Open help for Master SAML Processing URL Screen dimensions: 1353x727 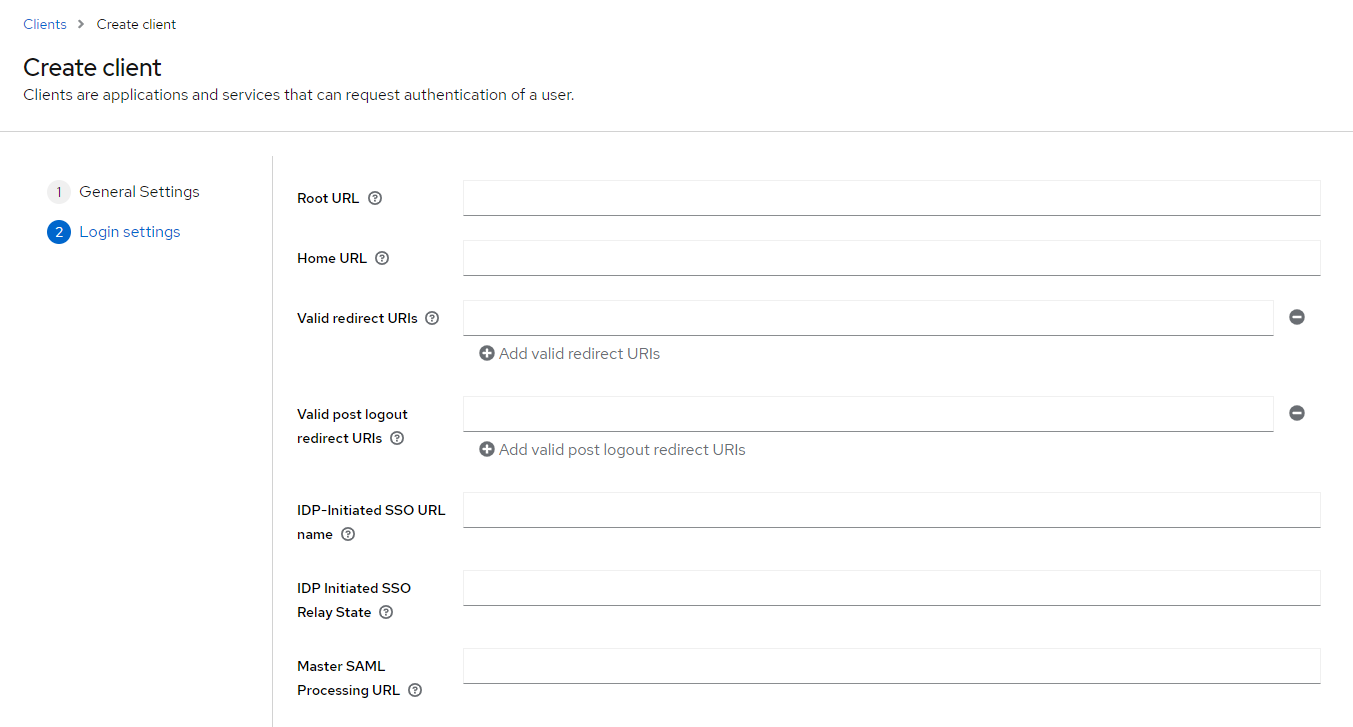[415, 690]
